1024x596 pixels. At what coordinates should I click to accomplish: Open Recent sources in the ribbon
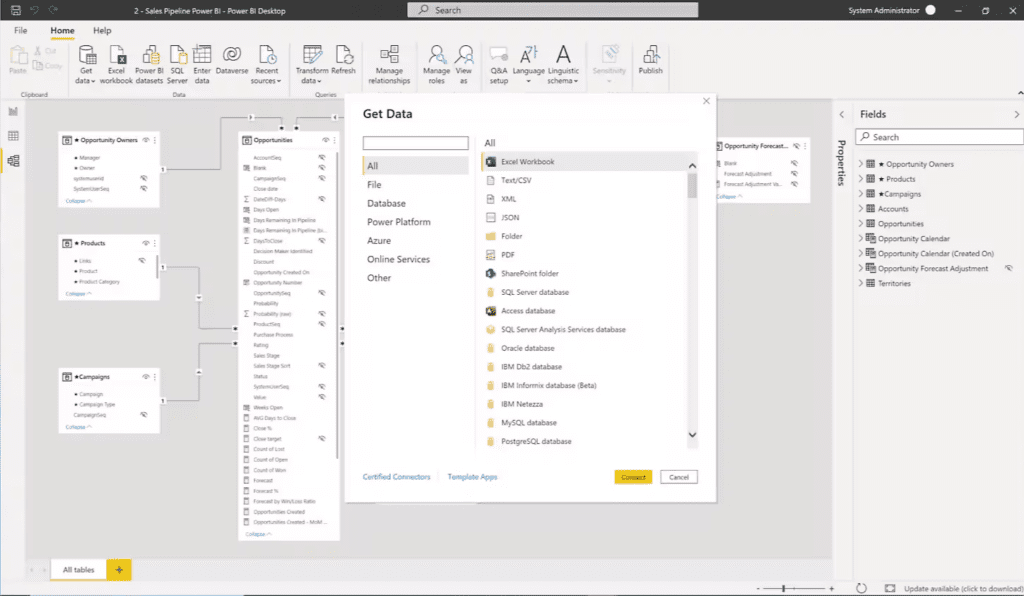(266, 64)
